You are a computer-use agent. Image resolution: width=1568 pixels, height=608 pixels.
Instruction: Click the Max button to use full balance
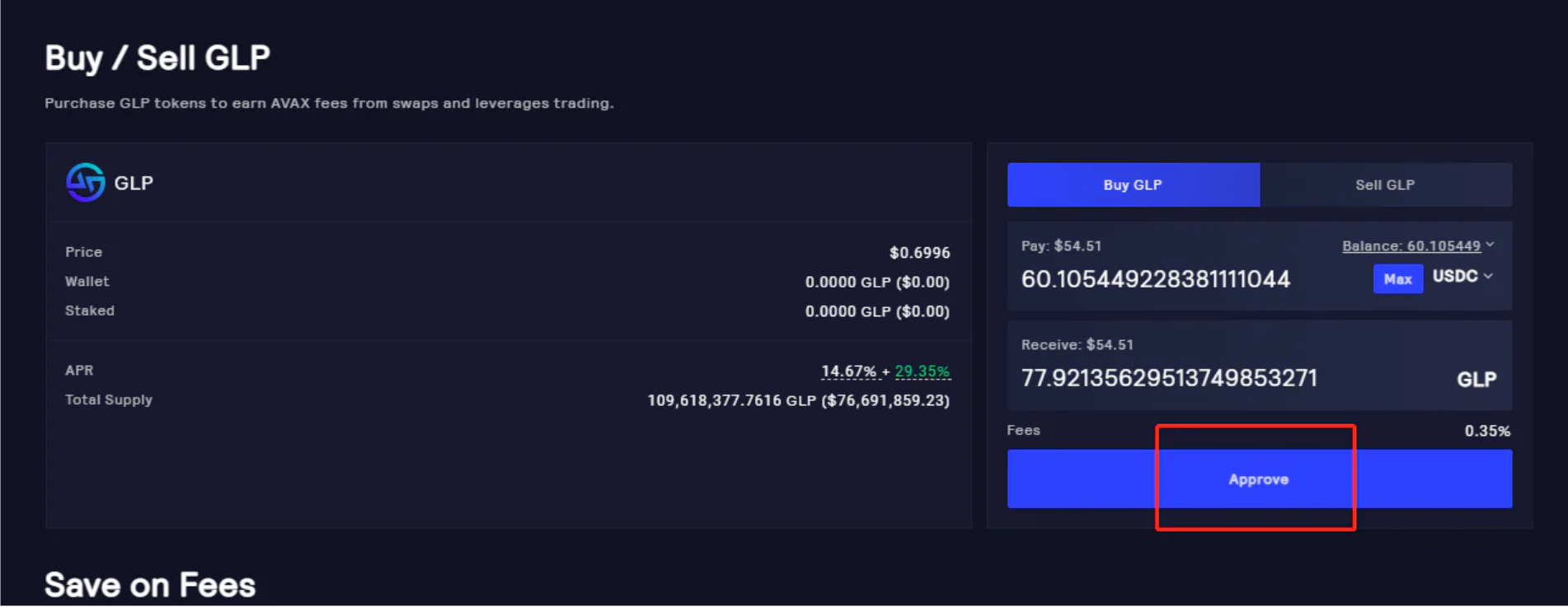click(x=1397, y=278)
